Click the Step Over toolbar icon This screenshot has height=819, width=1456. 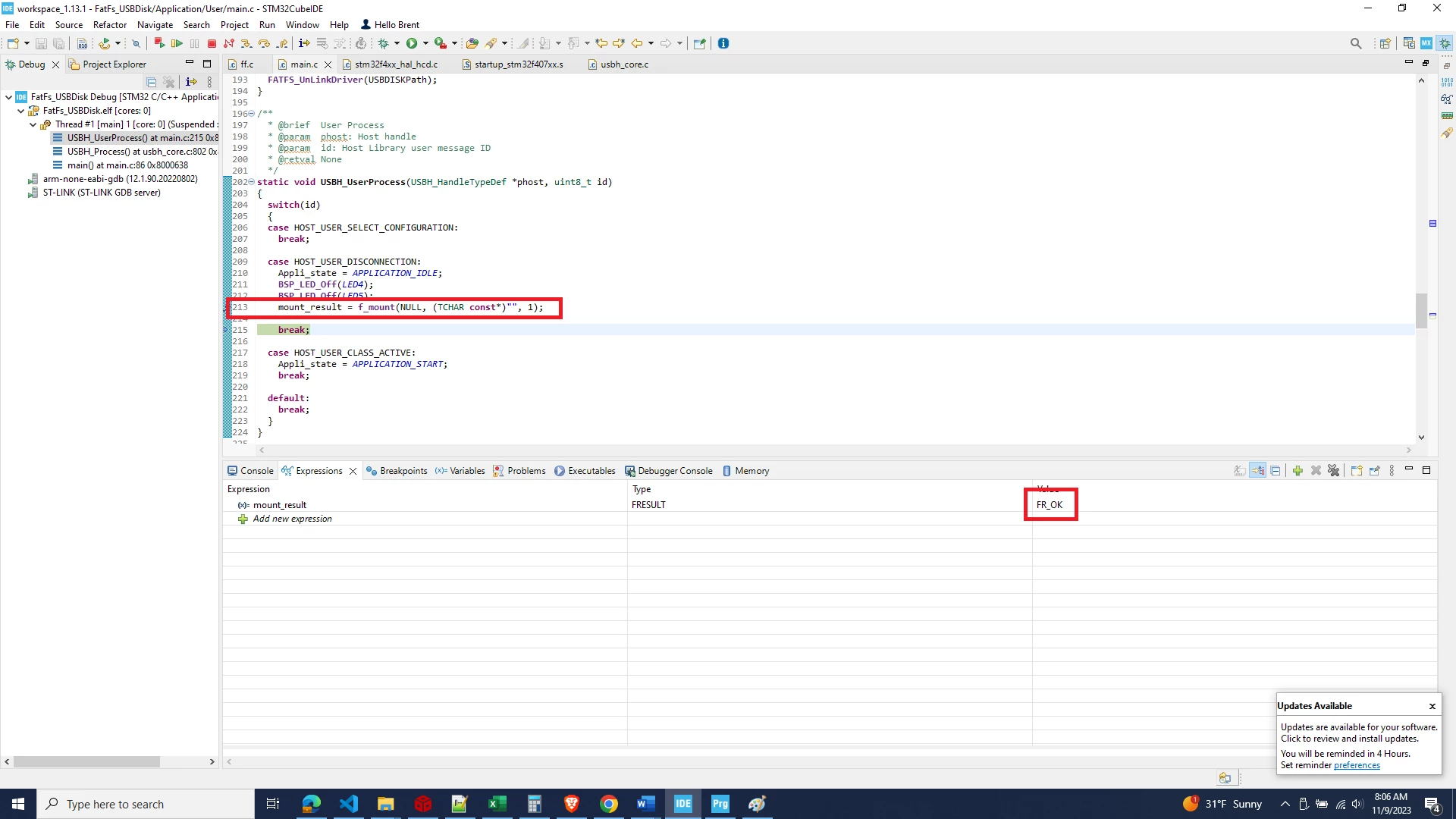tap(264, 43)
